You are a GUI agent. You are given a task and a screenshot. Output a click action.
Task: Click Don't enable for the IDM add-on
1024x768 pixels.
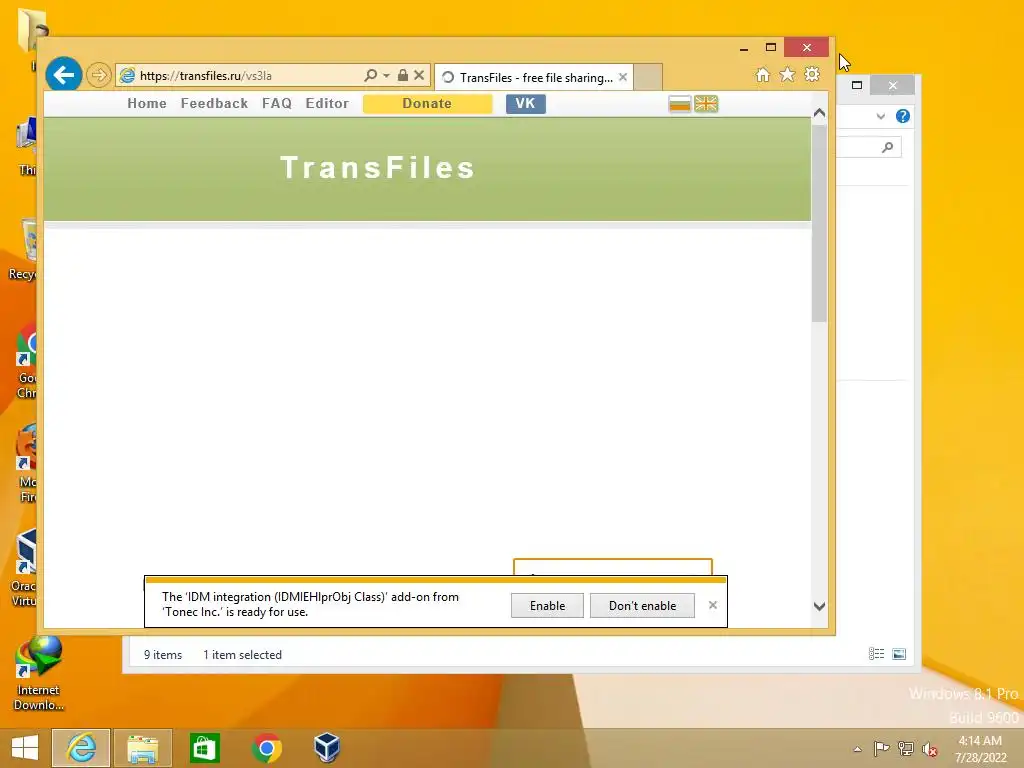coord(643,605)
